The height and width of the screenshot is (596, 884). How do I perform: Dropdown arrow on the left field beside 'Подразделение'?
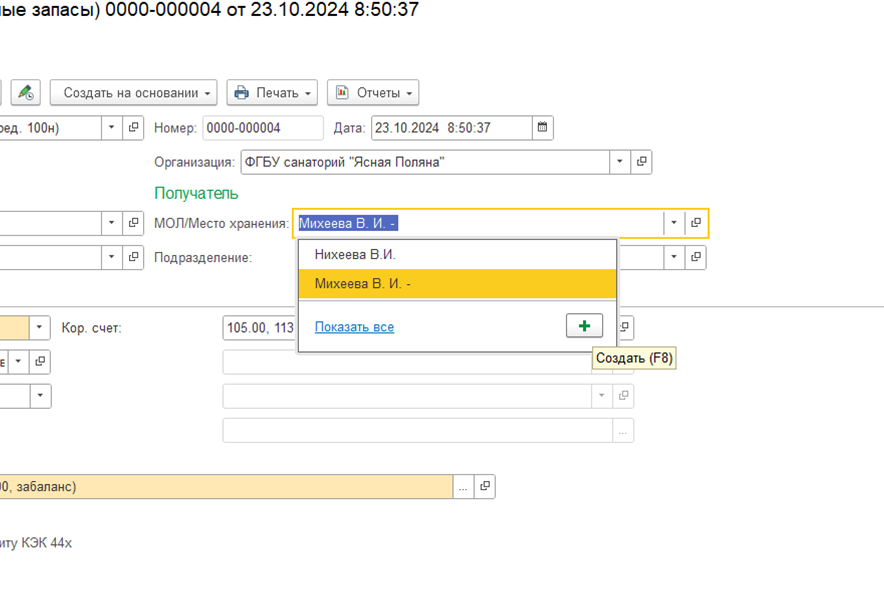(x=112, y=257)
